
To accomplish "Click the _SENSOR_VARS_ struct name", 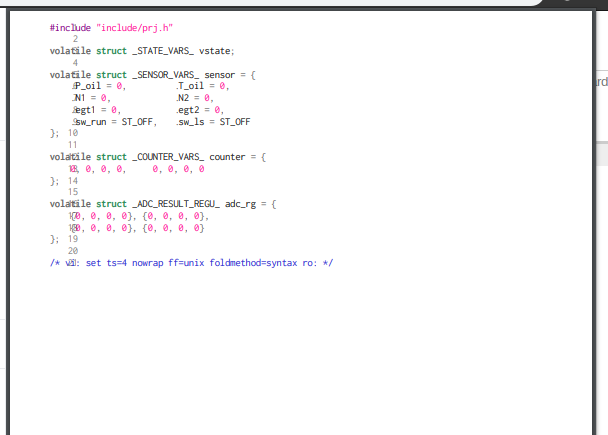I will (x=166, y=75).
